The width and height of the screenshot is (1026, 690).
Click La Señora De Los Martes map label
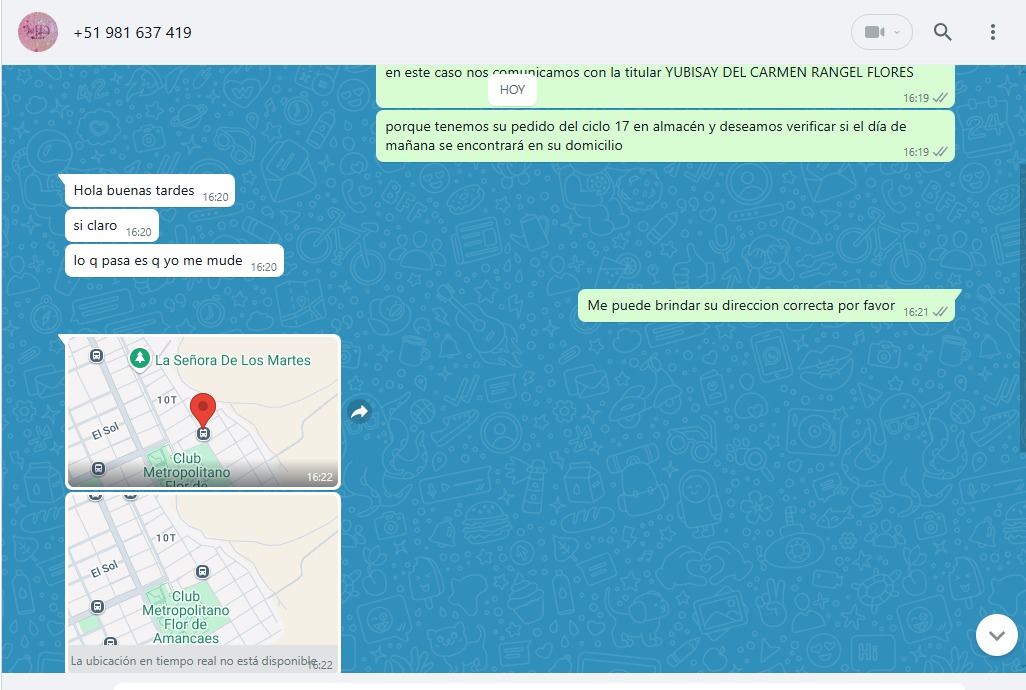pos(232,360)
